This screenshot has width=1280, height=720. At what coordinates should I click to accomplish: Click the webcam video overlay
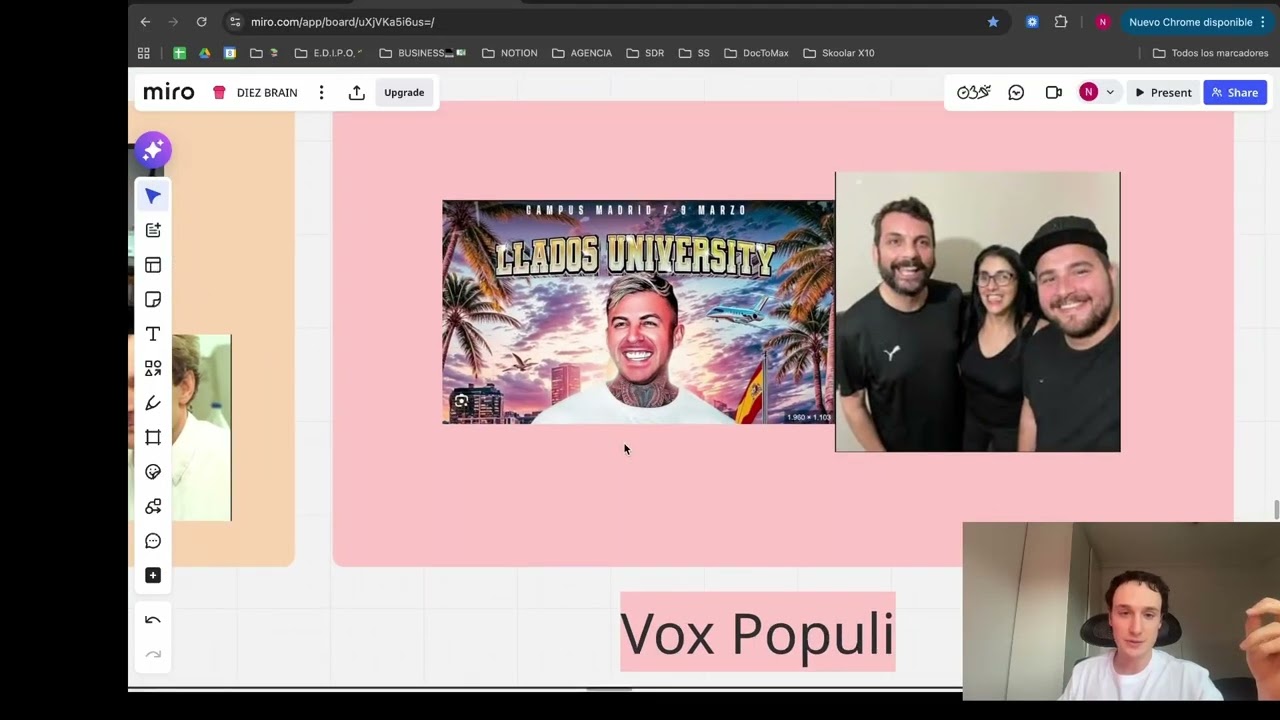[x=1121, y=611]
